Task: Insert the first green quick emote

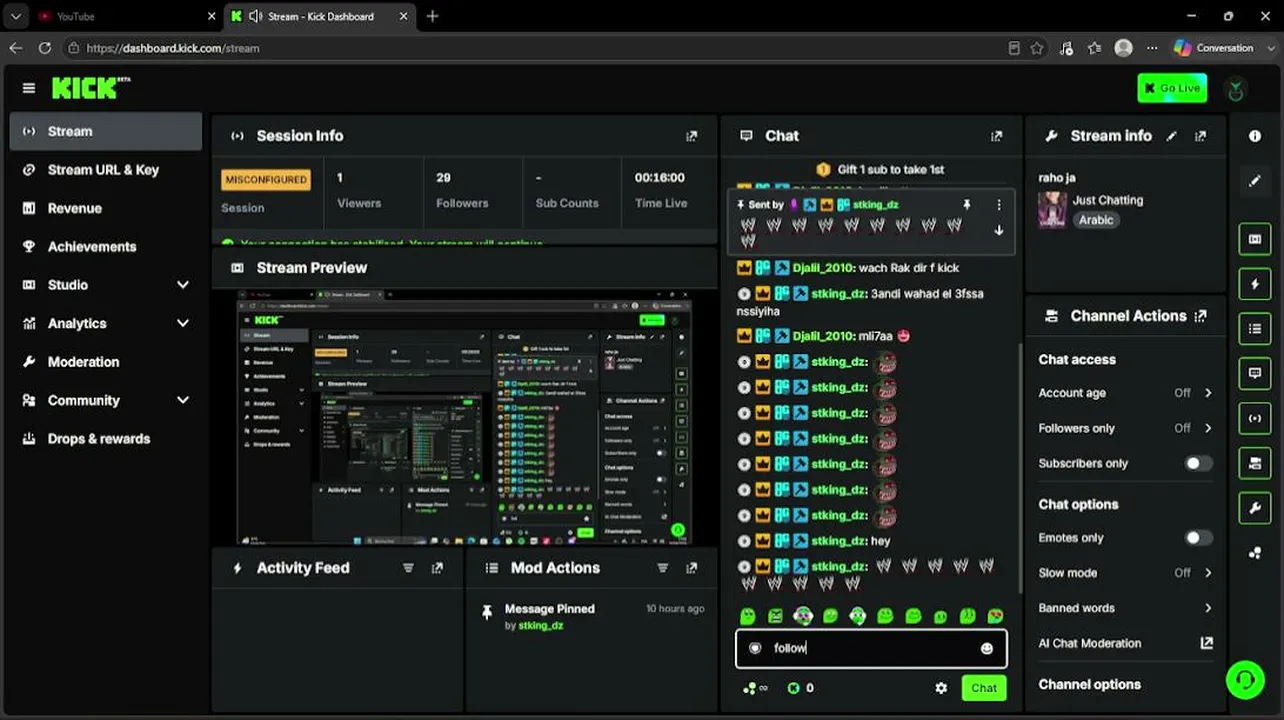Action: click(x=747, y=616)
